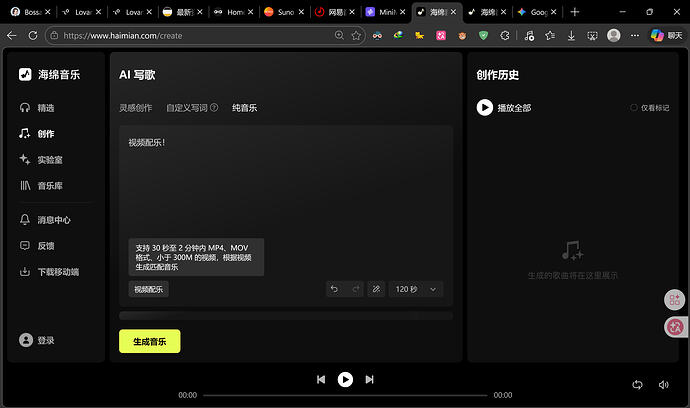Click the music note extension icon

pyautogui.click(x=529, y=36)
